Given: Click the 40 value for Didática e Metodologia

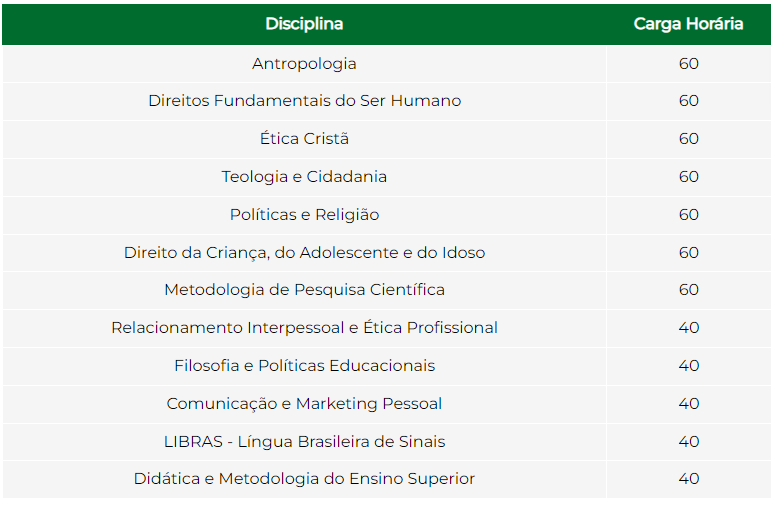Looking at the screenshot, I should [688, 479].
